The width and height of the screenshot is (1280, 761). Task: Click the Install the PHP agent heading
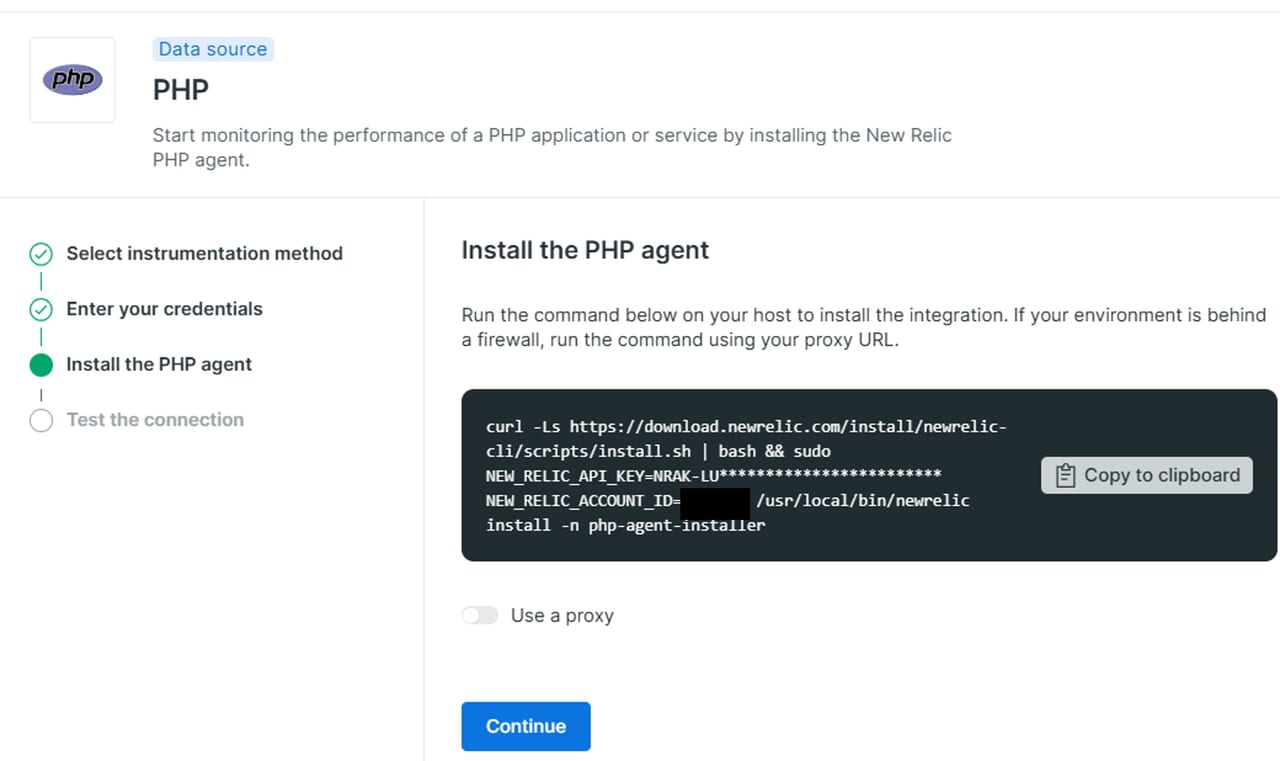[x=585, y=250]
